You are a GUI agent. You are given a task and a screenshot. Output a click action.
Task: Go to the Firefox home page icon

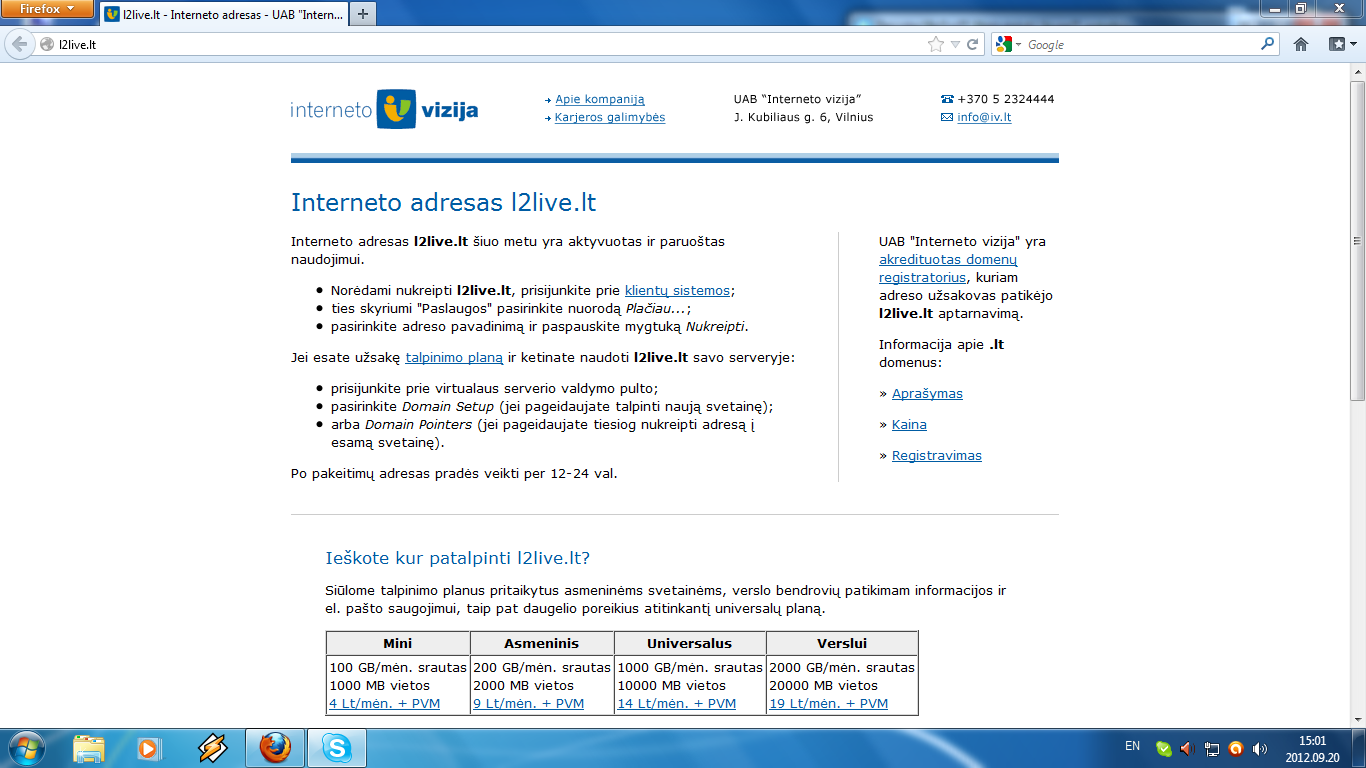(x=1301, y=44)
